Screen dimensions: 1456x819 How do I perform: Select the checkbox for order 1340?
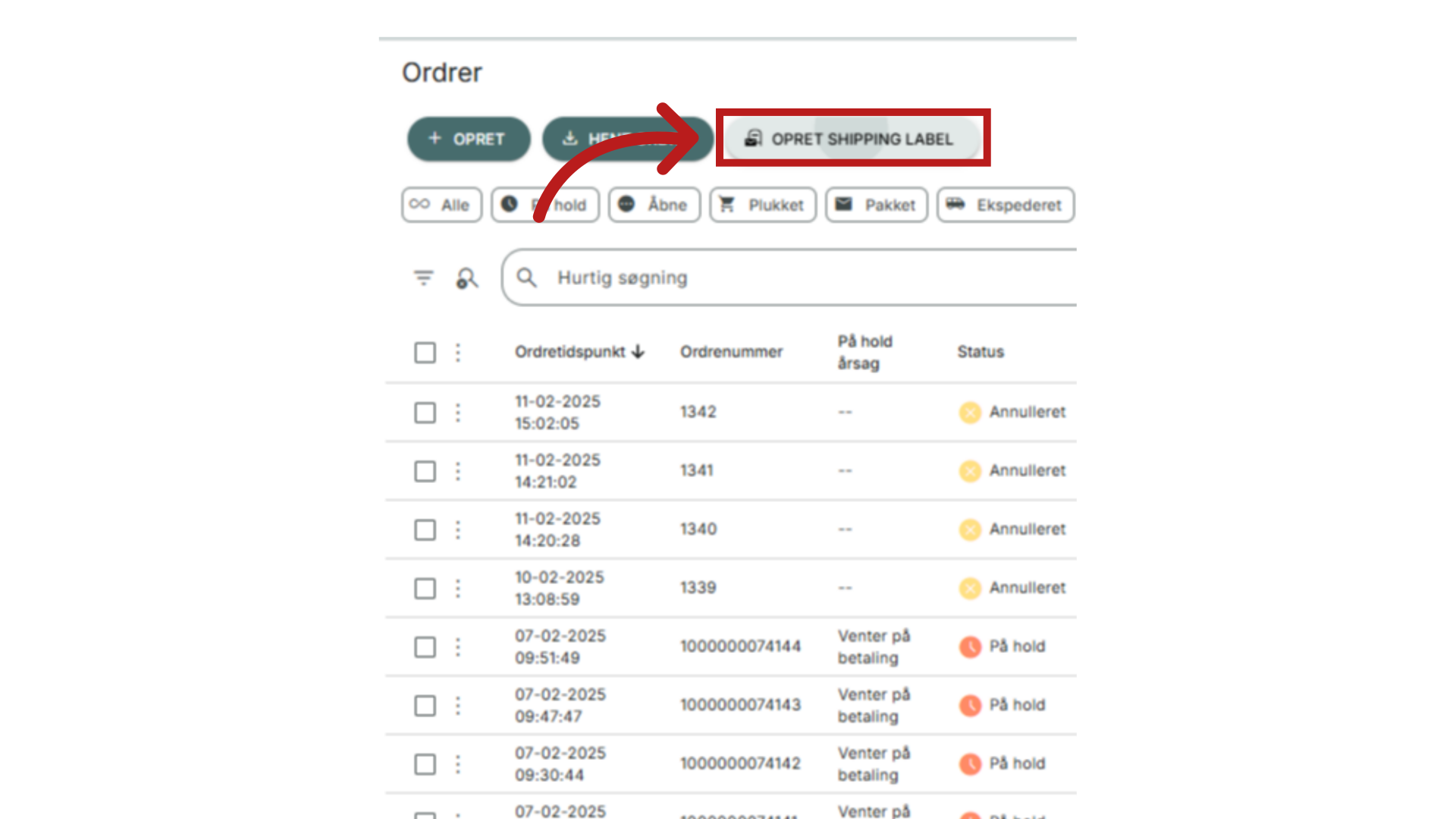[x=425, y=529]
